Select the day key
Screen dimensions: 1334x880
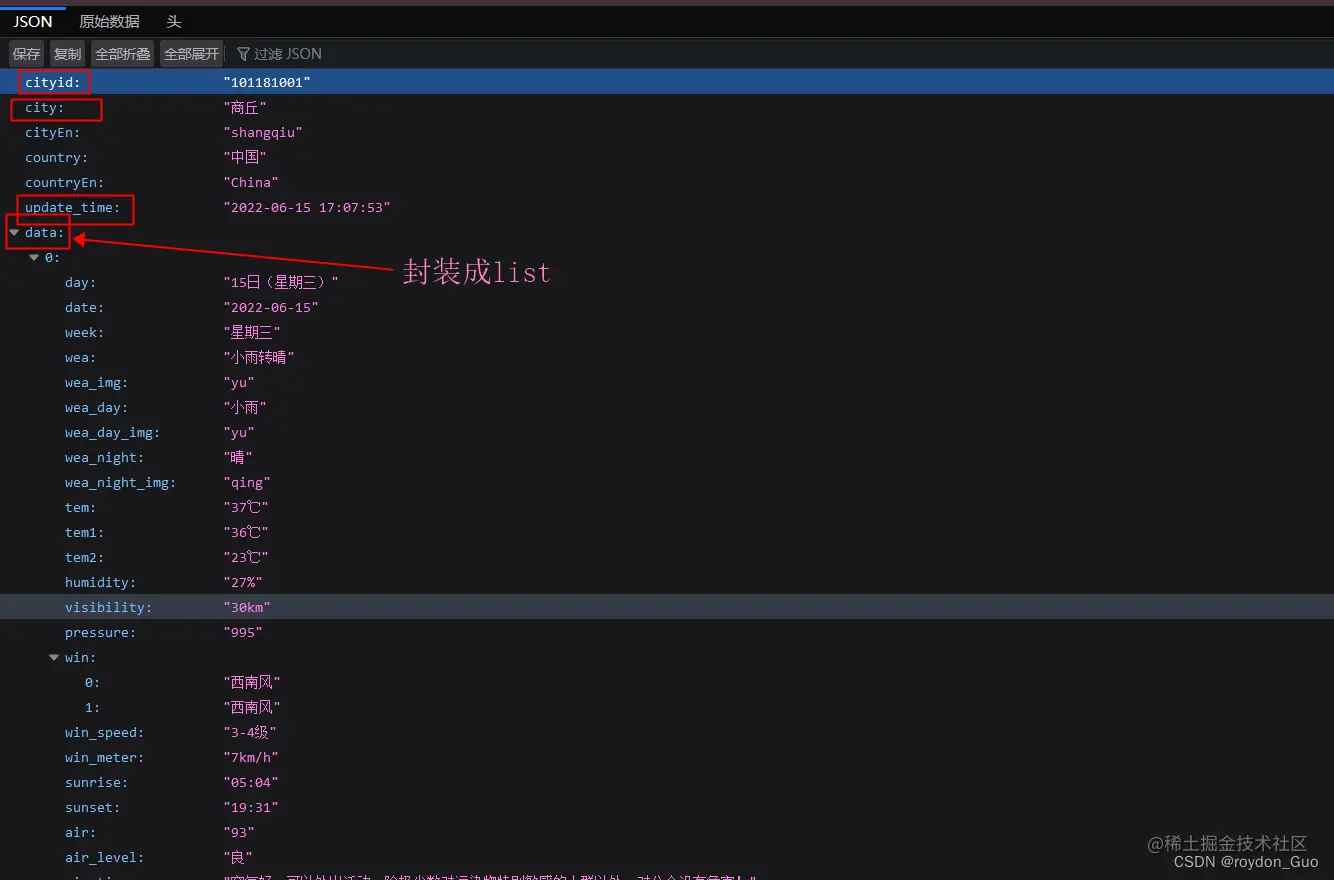click(80, 282)
